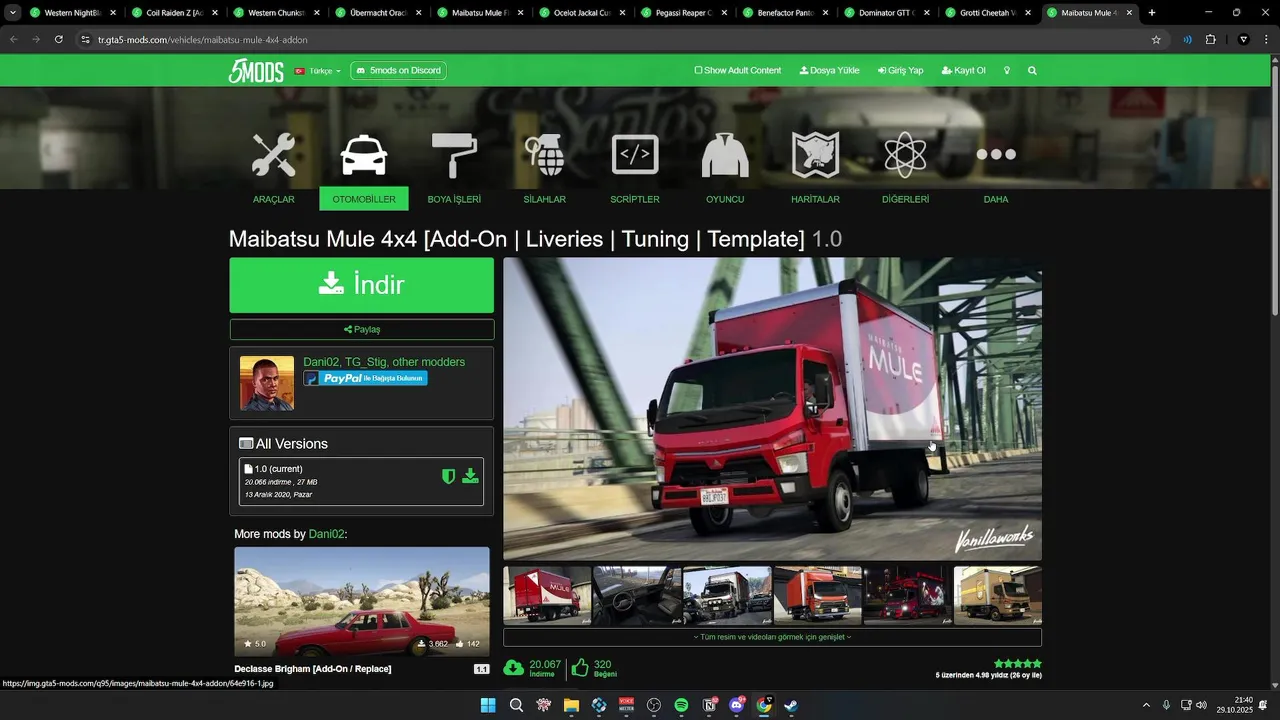Open the steering wheel interior thumbnail
This screenshot has width=1280, height=720.
(x=637, y=596)
